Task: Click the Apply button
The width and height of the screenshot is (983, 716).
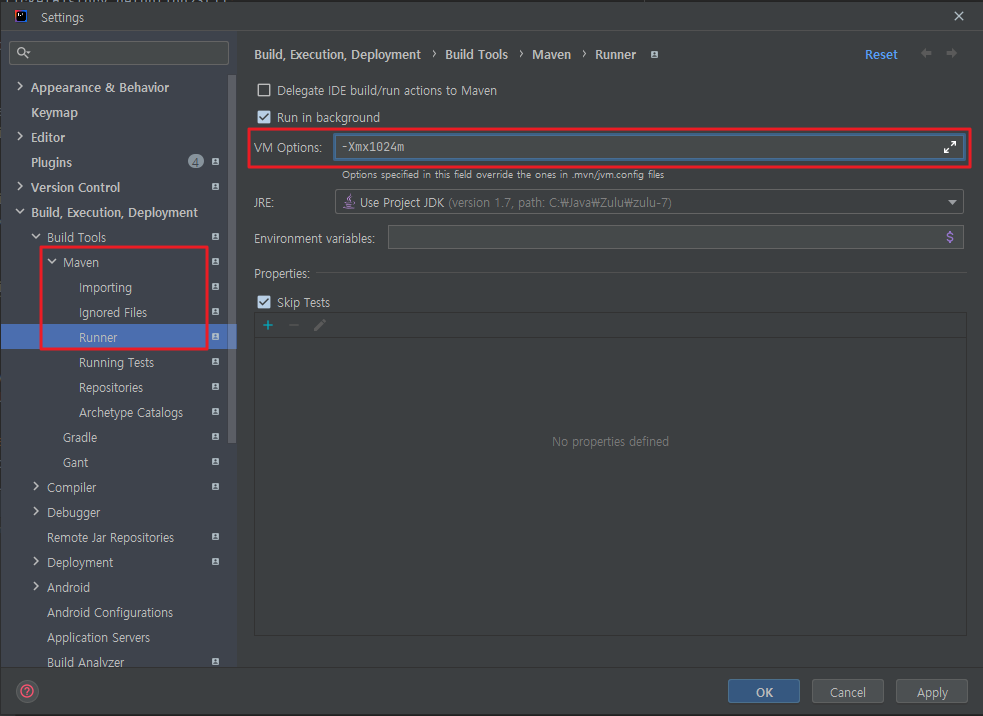Action: tap(932, 692)
